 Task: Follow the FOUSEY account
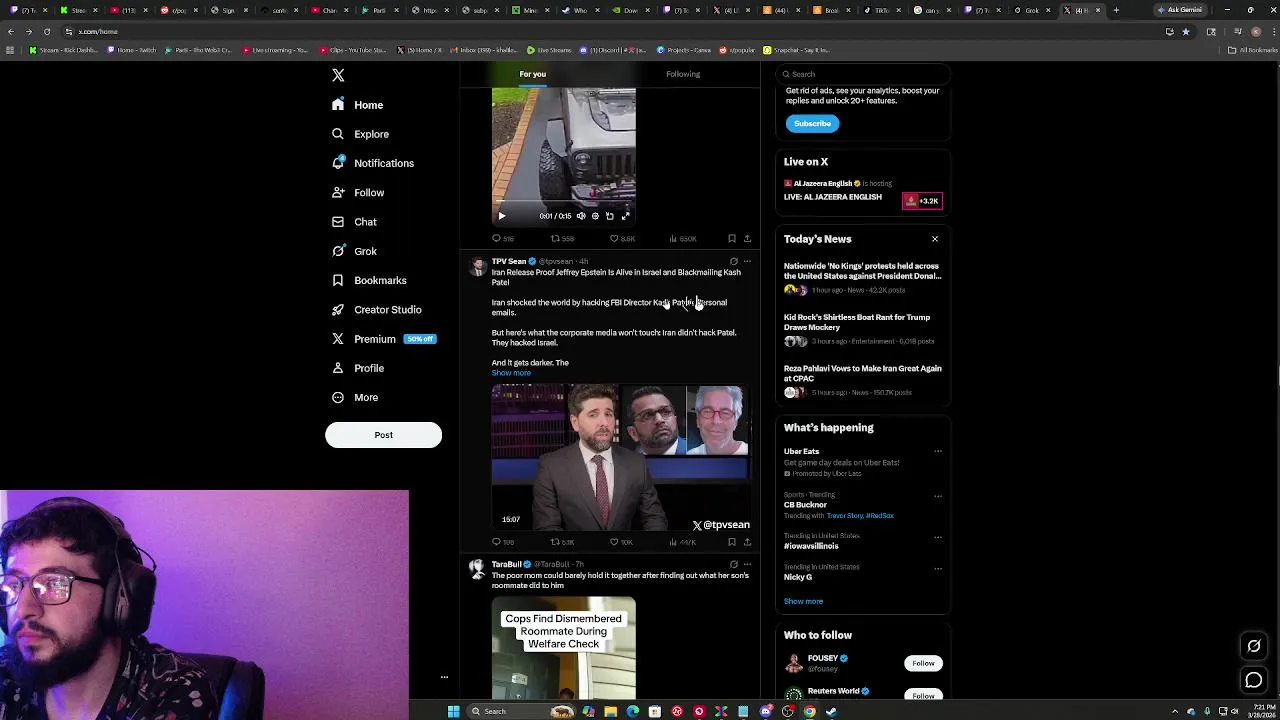point(923,663)
